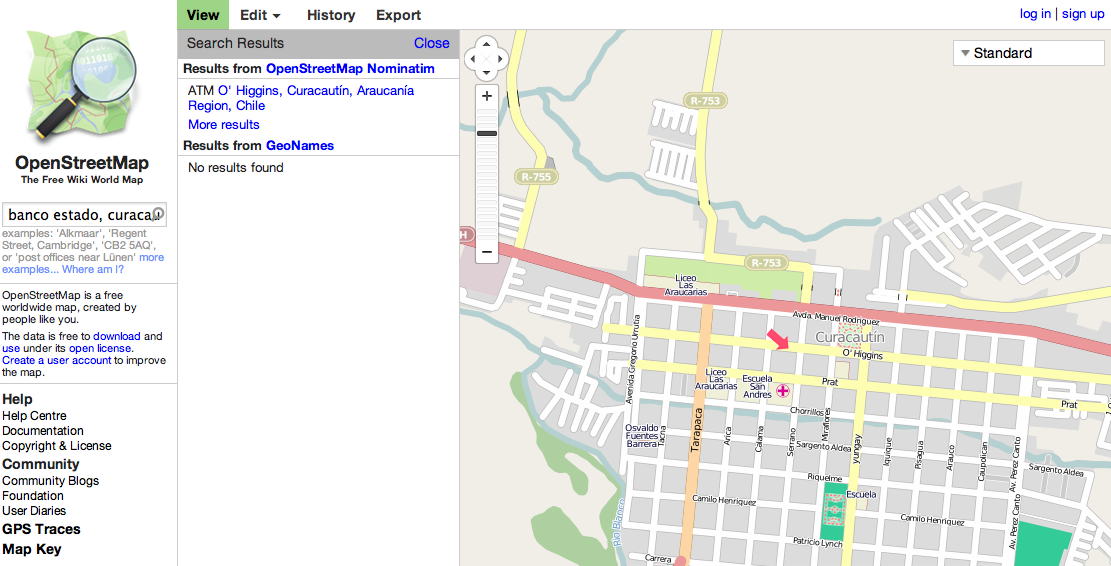Image resolution: width=1111 pixels, height=566 pixels.
Task: Click Create a user account link
Action: tap(57, 360)
